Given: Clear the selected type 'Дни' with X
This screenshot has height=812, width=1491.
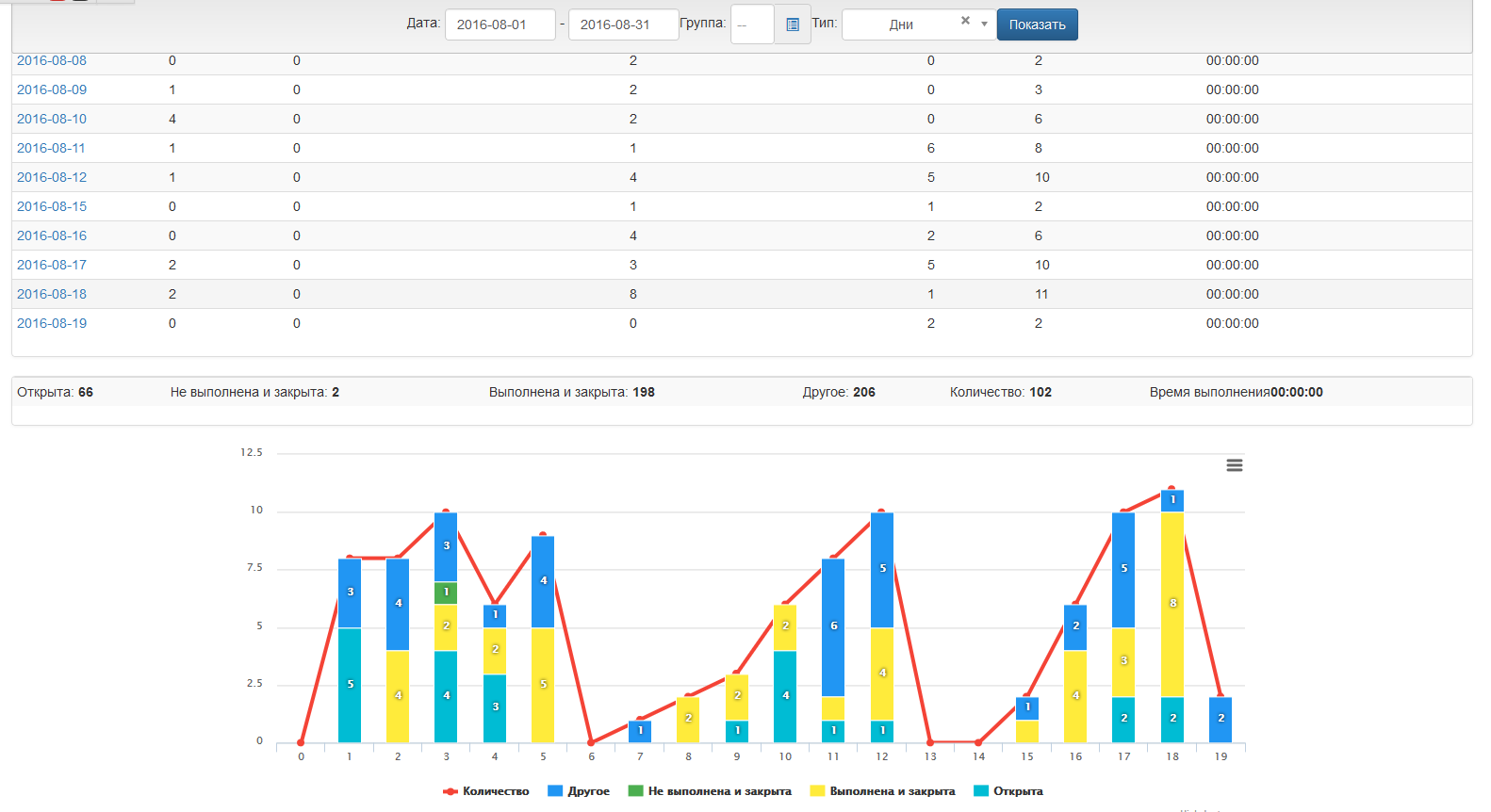Looking at the screenshot, I should 965,21.
